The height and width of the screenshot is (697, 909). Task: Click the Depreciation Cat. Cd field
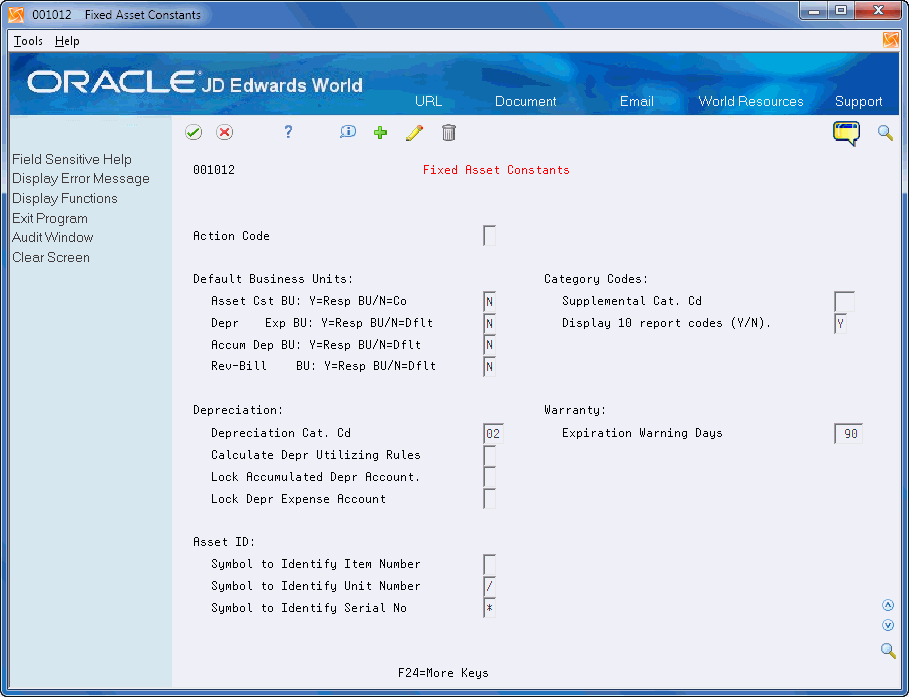coord(493,434)
